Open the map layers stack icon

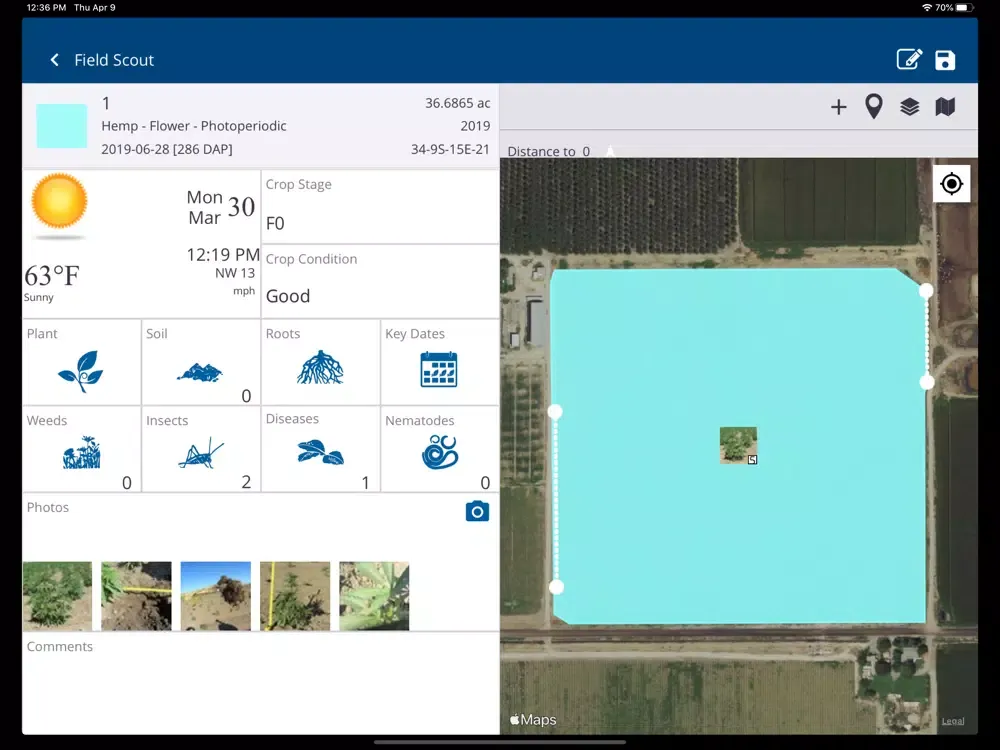(x=909, y=107)
